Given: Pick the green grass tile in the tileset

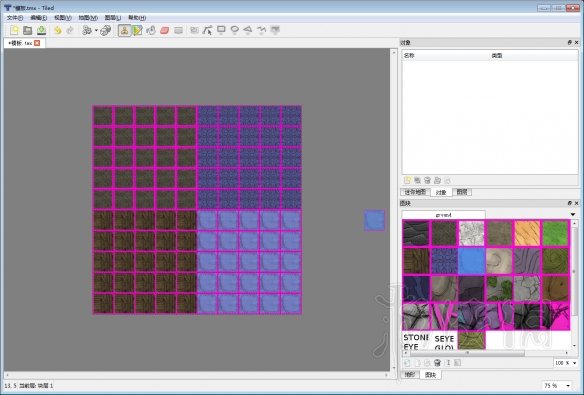Looking at the screenshot, I should click(555, 233).
